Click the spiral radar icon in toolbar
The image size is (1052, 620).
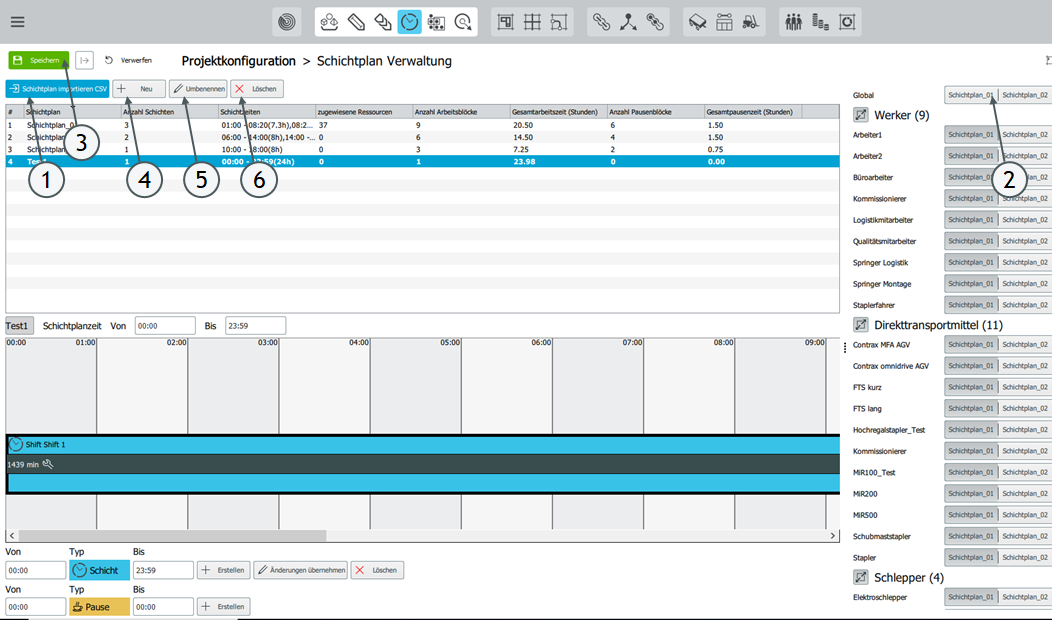287,21
